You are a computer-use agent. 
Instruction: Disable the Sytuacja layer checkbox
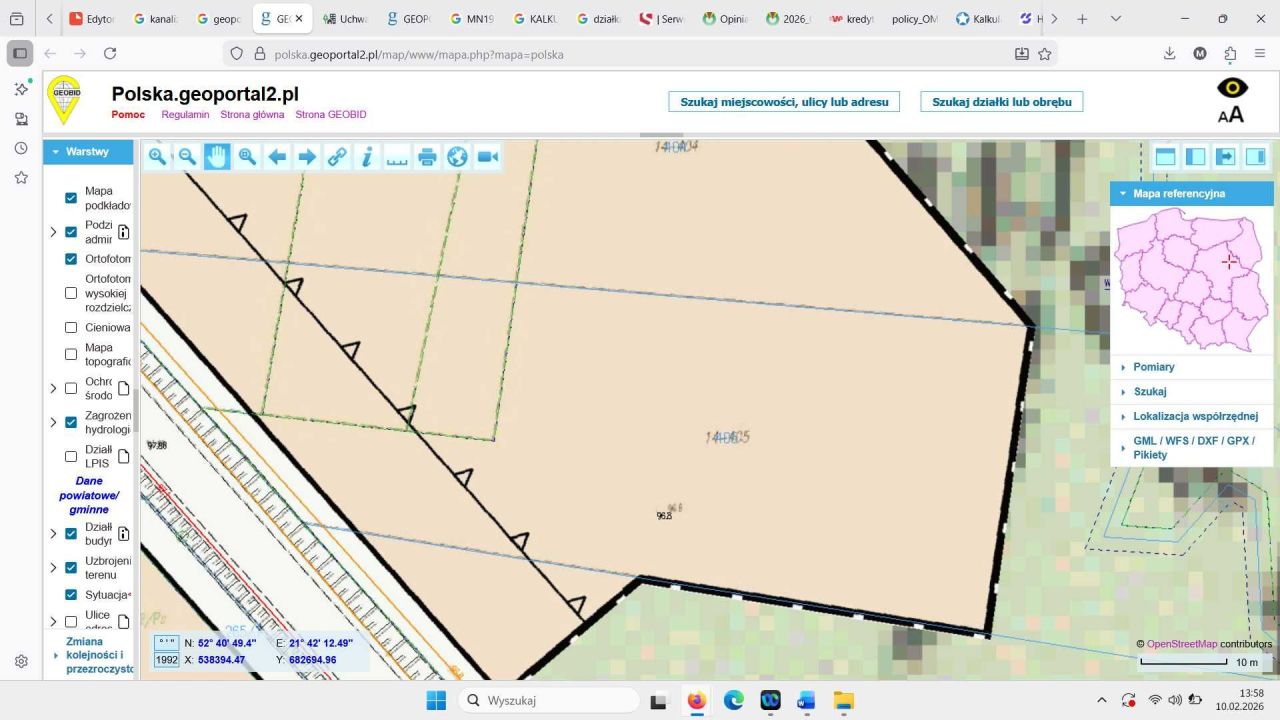[x=71, y=595]
